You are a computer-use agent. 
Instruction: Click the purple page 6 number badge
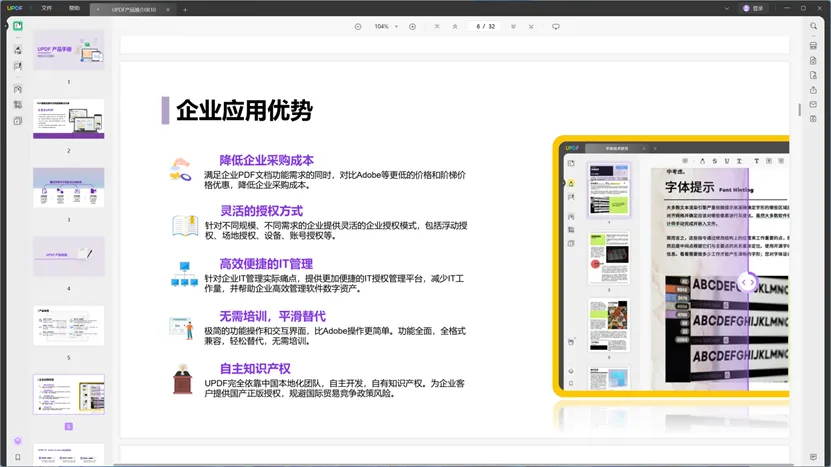point(68,426)
